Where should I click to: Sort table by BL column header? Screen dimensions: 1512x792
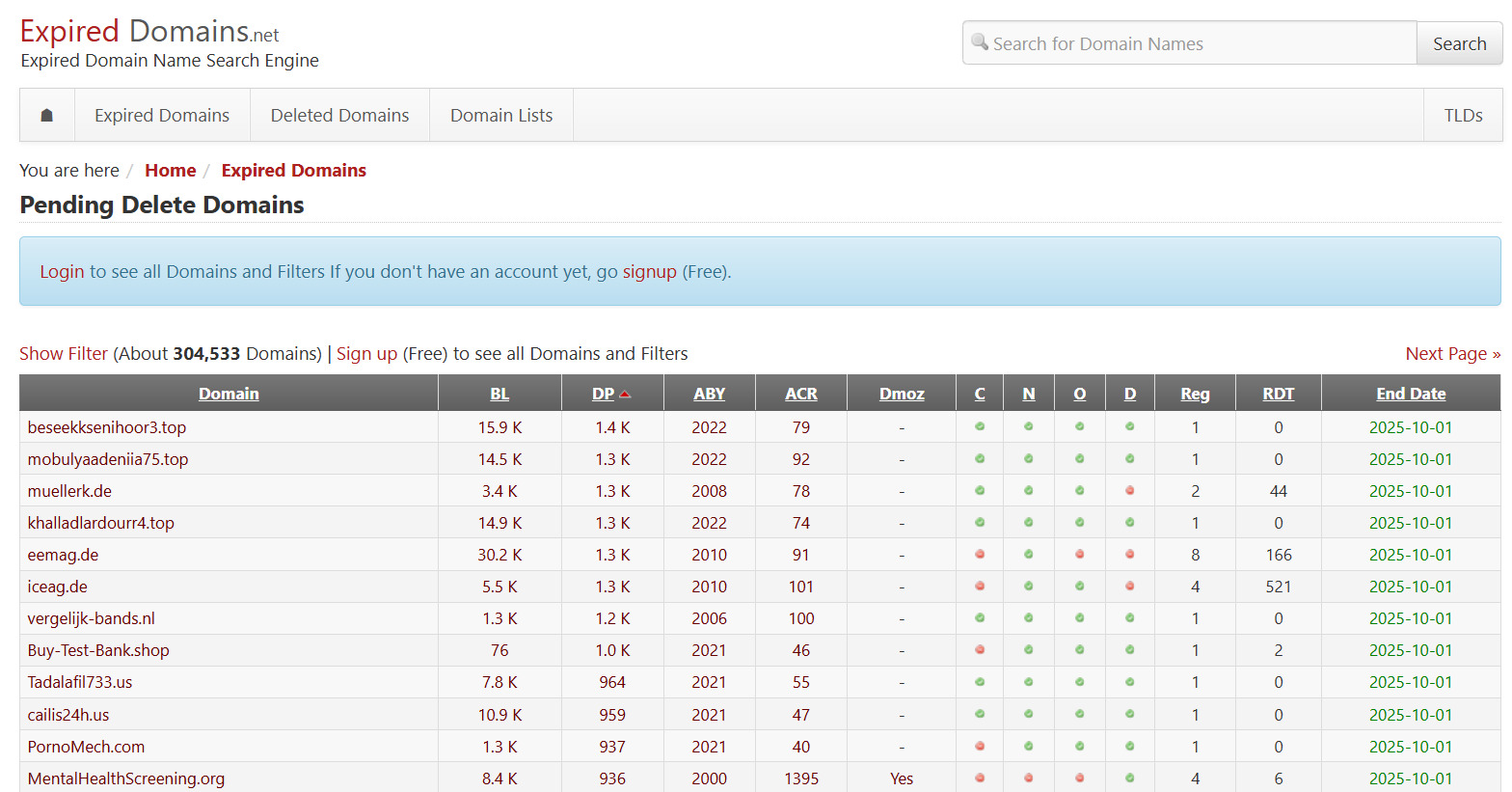(499, 394)
